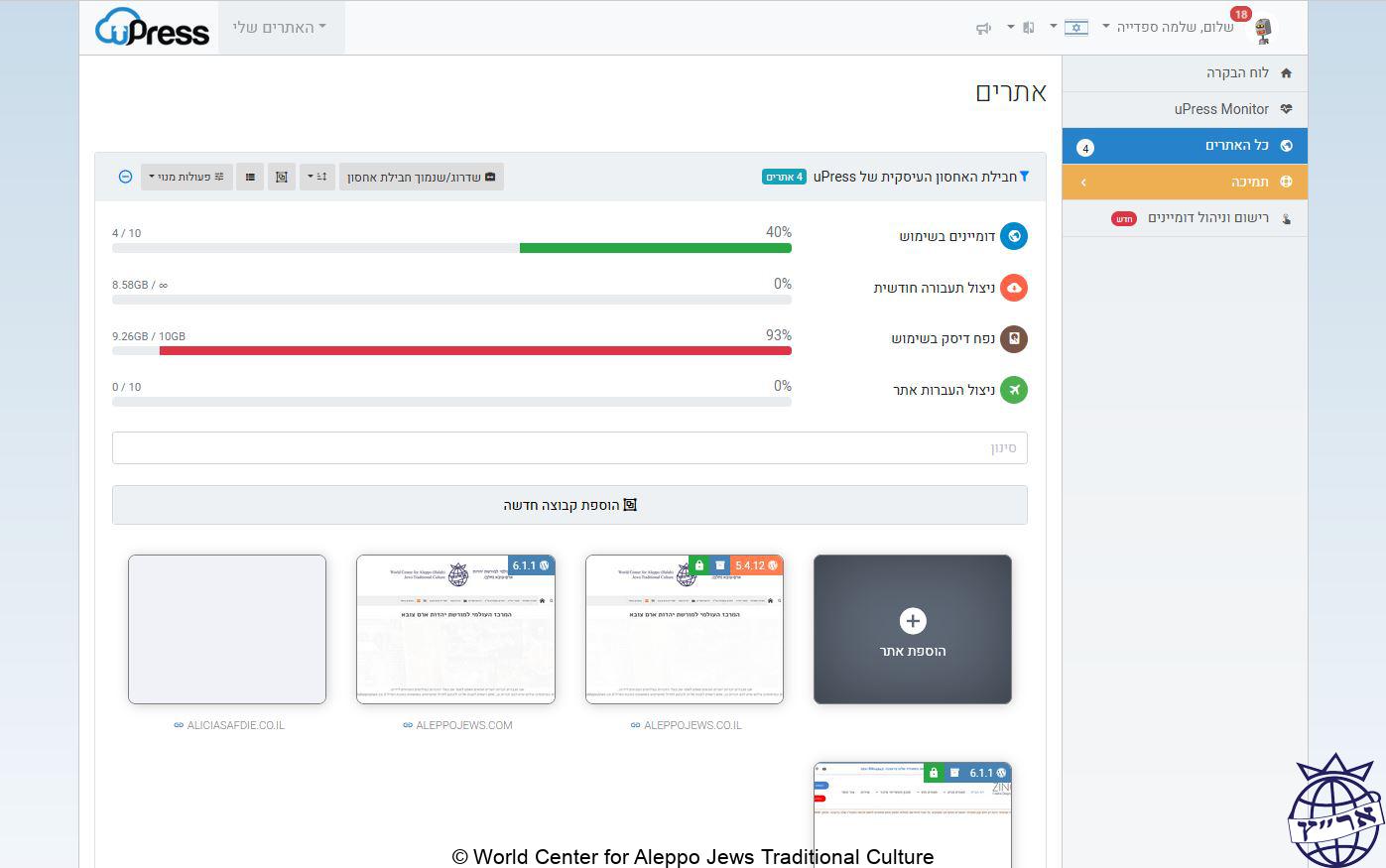Open the language flag dropdown
Image resolution: width=1386 pixels, height=868 pixels.
(1075, 28)
